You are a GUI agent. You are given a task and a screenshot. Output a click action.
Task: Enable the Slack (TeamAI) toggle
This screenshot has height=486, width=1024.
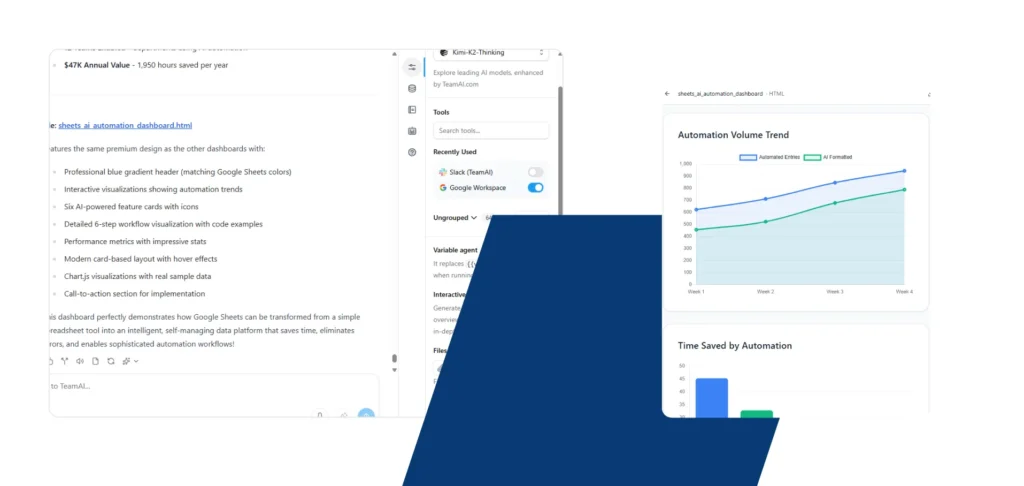536,172
